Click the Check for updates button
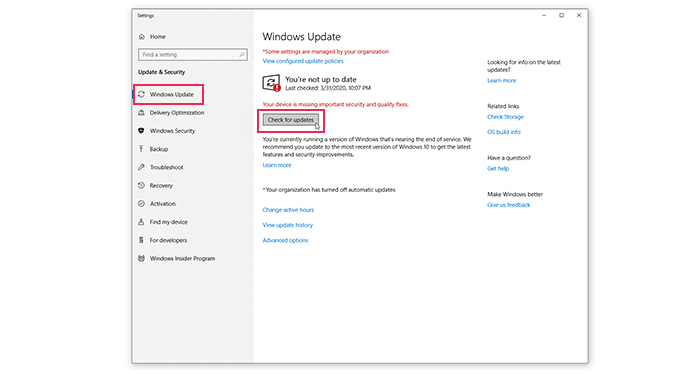 pyautogui.click(x=291, y=120)
